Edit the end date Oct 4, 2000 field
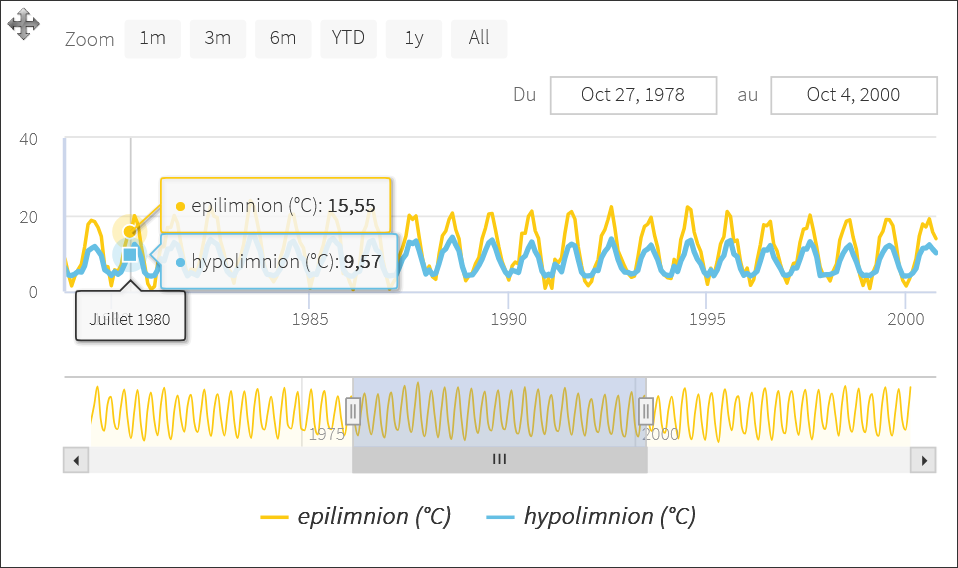 (853, 95)
